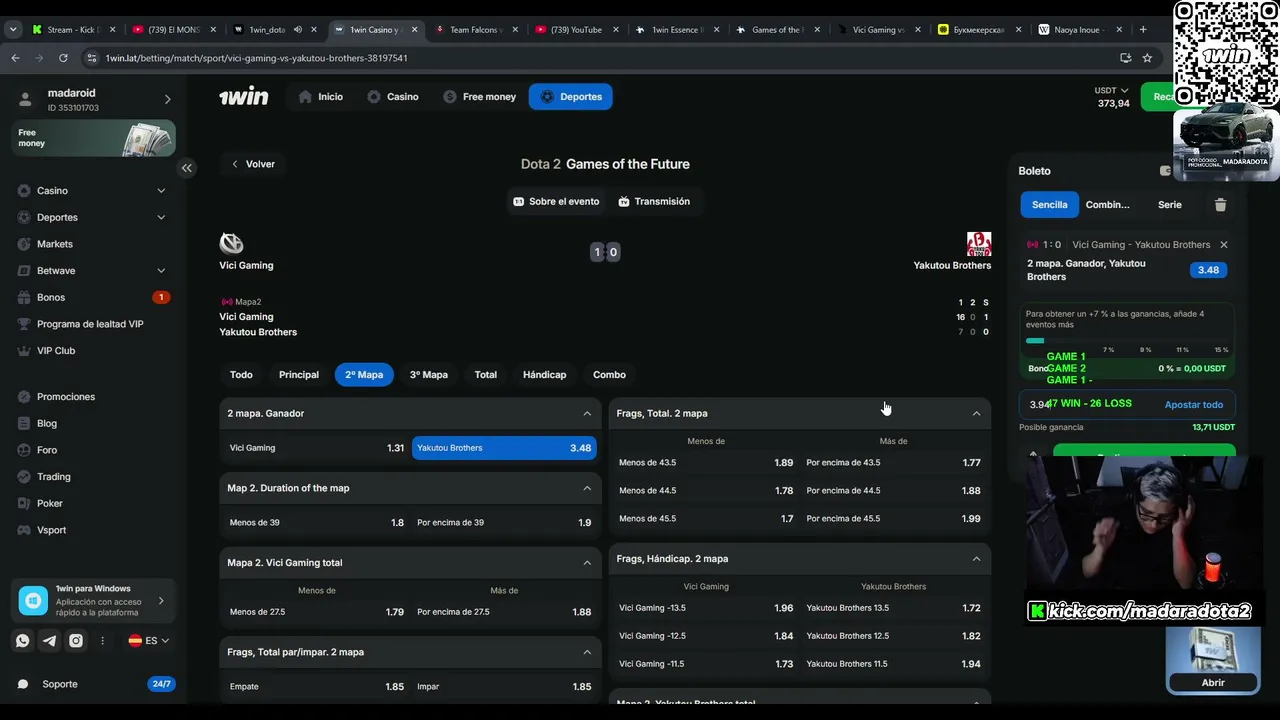
Task: Collapse Frags, Total par/impar section
Action: [x=587, y=652]
